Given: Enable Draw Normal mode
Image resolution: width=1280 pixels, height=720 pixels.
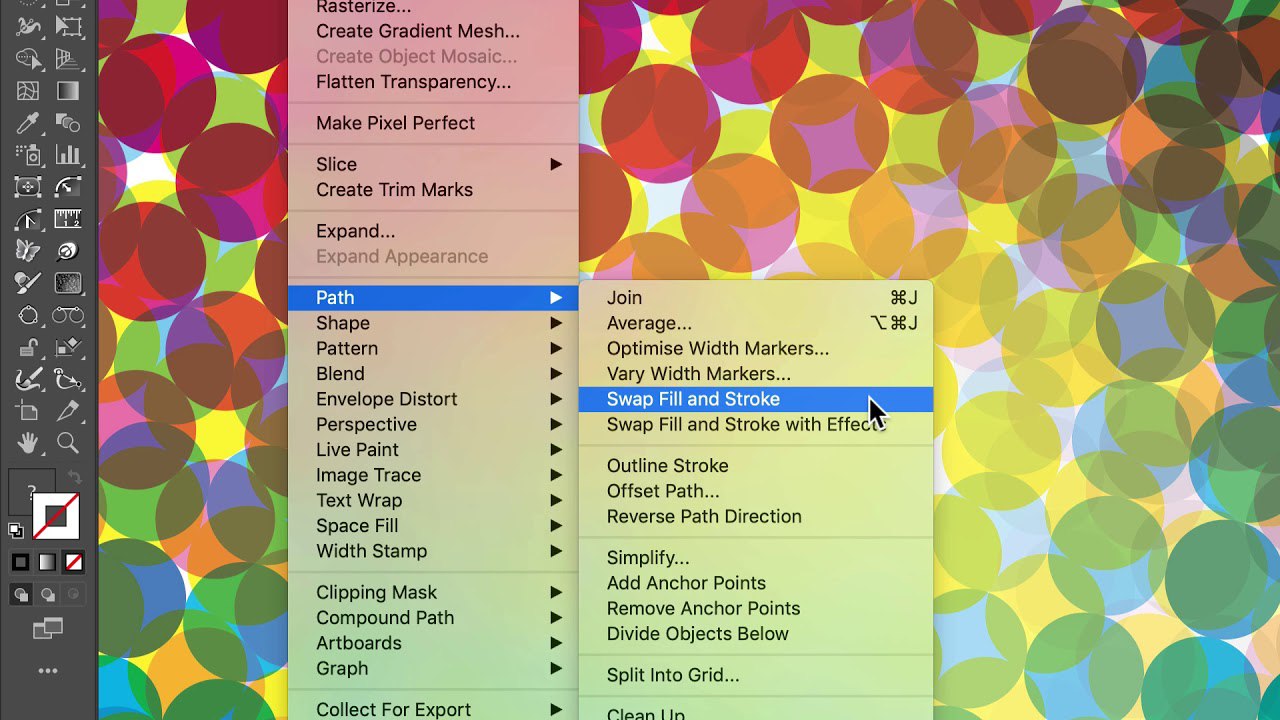Looking at the screenshot, I should click(x=20, y=595).
